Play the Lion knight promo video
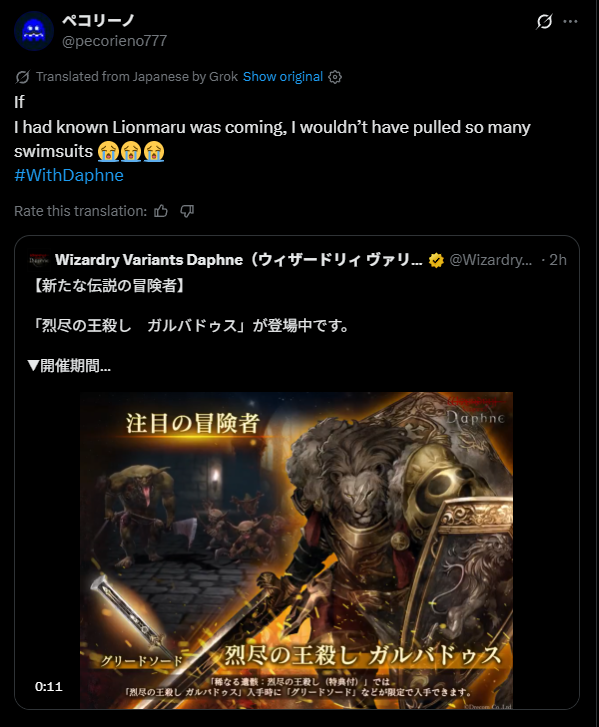This screenshot has height=727, width=599. 296,550
